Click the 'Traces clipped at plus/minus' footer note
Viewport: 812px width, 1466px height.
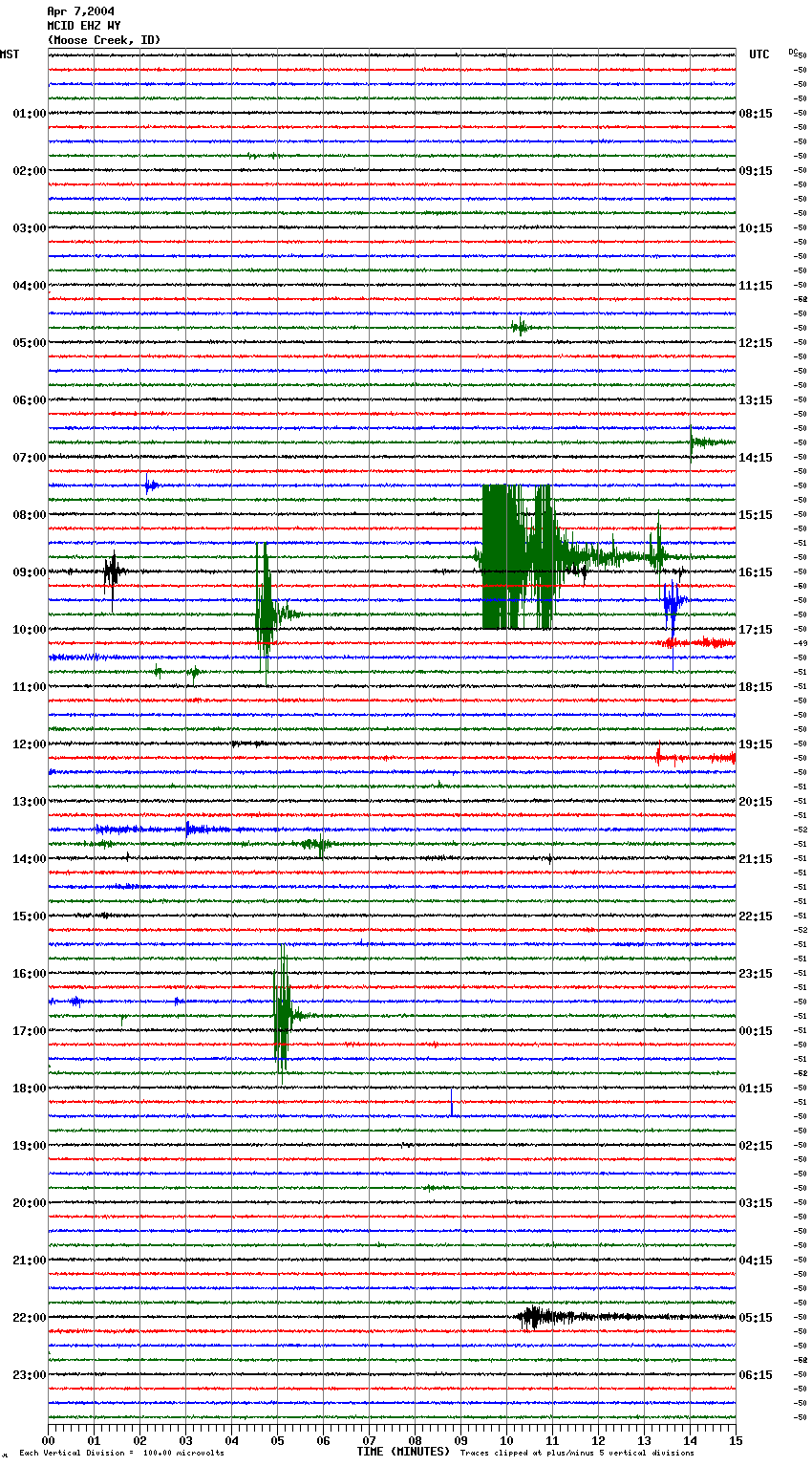pos(578,1454)
